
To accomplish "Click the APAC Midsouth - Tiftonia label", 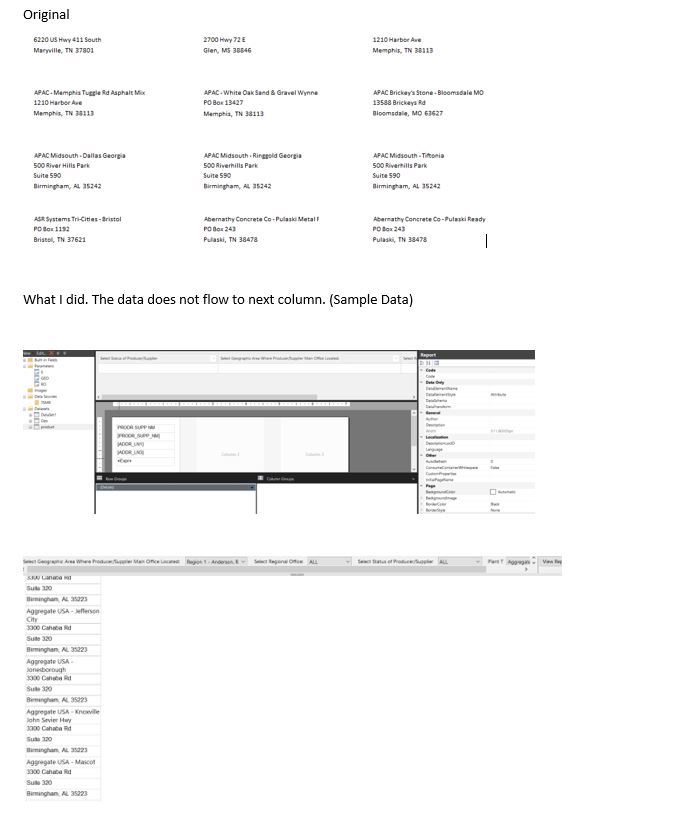I will click(408, 155).
